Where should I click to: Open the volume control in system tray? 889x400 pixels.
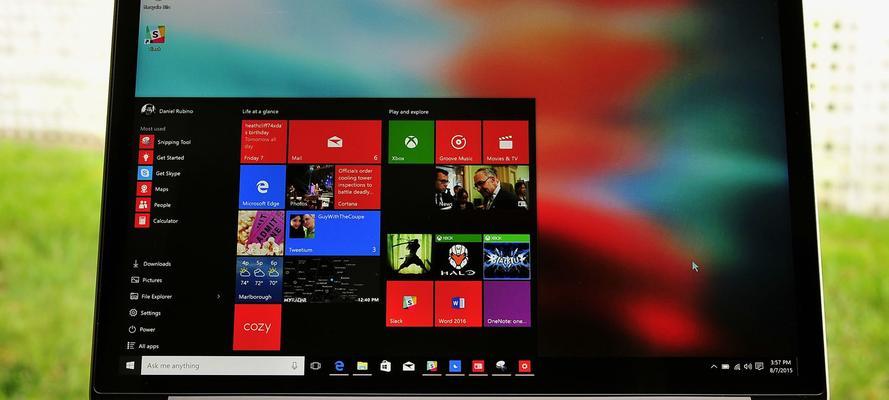(x=747, y=367)
